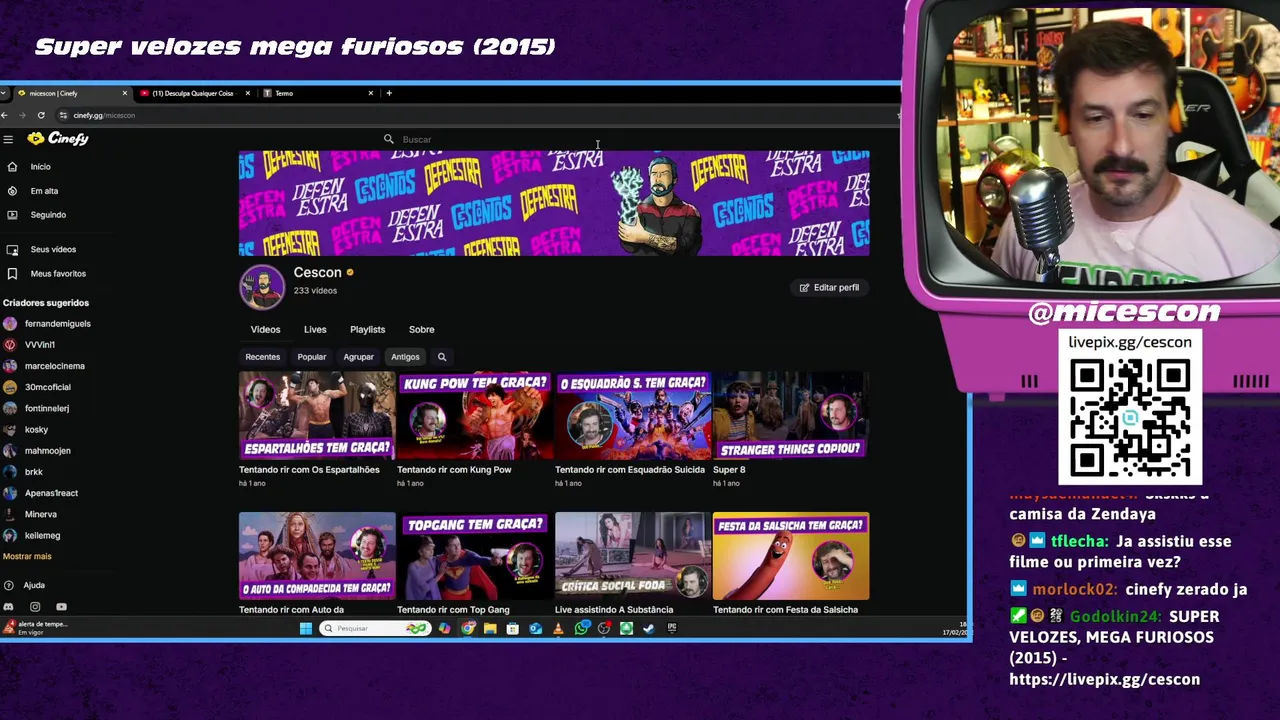This screenshot has height=720, width=1280.
Task: Click the browser reload icon
Action: coord(41,115)
